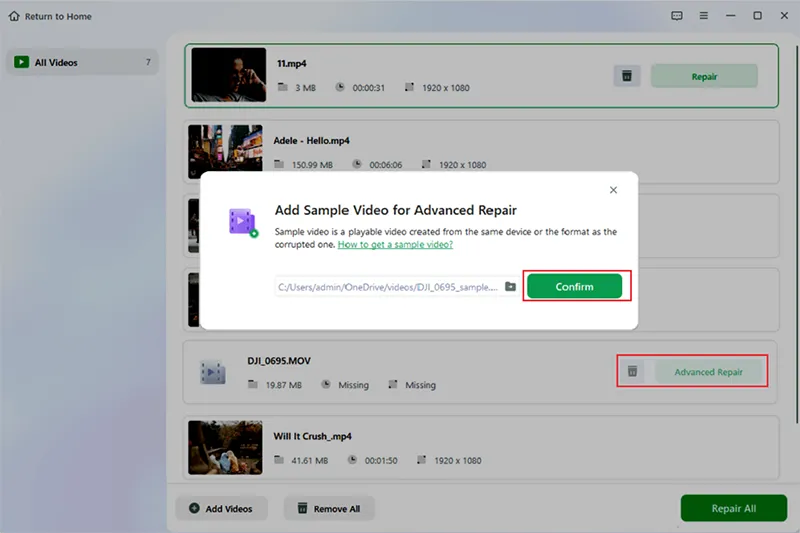Click the 00:06:06 duration value

385,165
